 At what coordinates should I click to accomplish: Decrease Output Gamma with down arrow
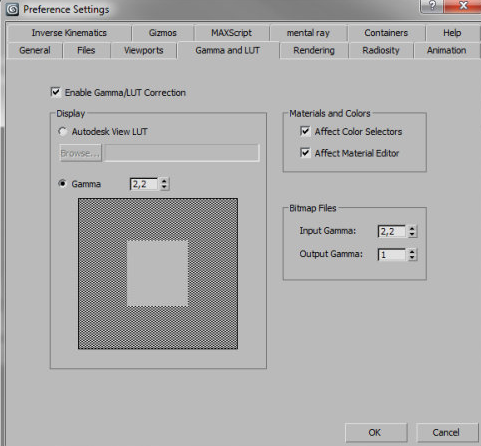coord(412,258)
